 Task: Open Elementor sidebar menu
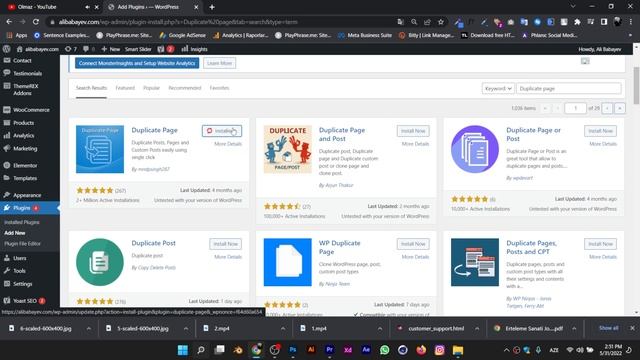pos(25,166)
